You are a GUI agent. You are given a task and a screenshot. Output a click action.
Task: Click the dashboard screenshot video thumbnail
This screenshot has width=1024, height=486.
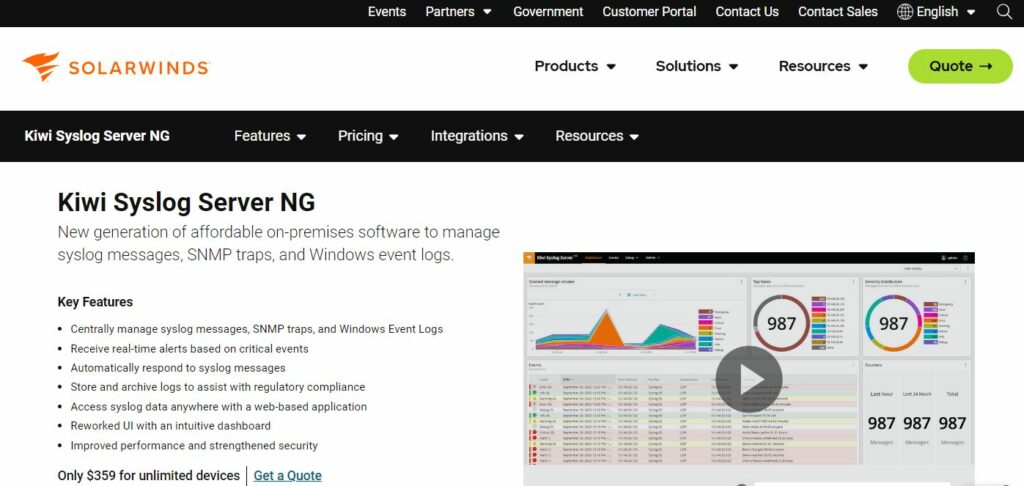click(748, 368)
